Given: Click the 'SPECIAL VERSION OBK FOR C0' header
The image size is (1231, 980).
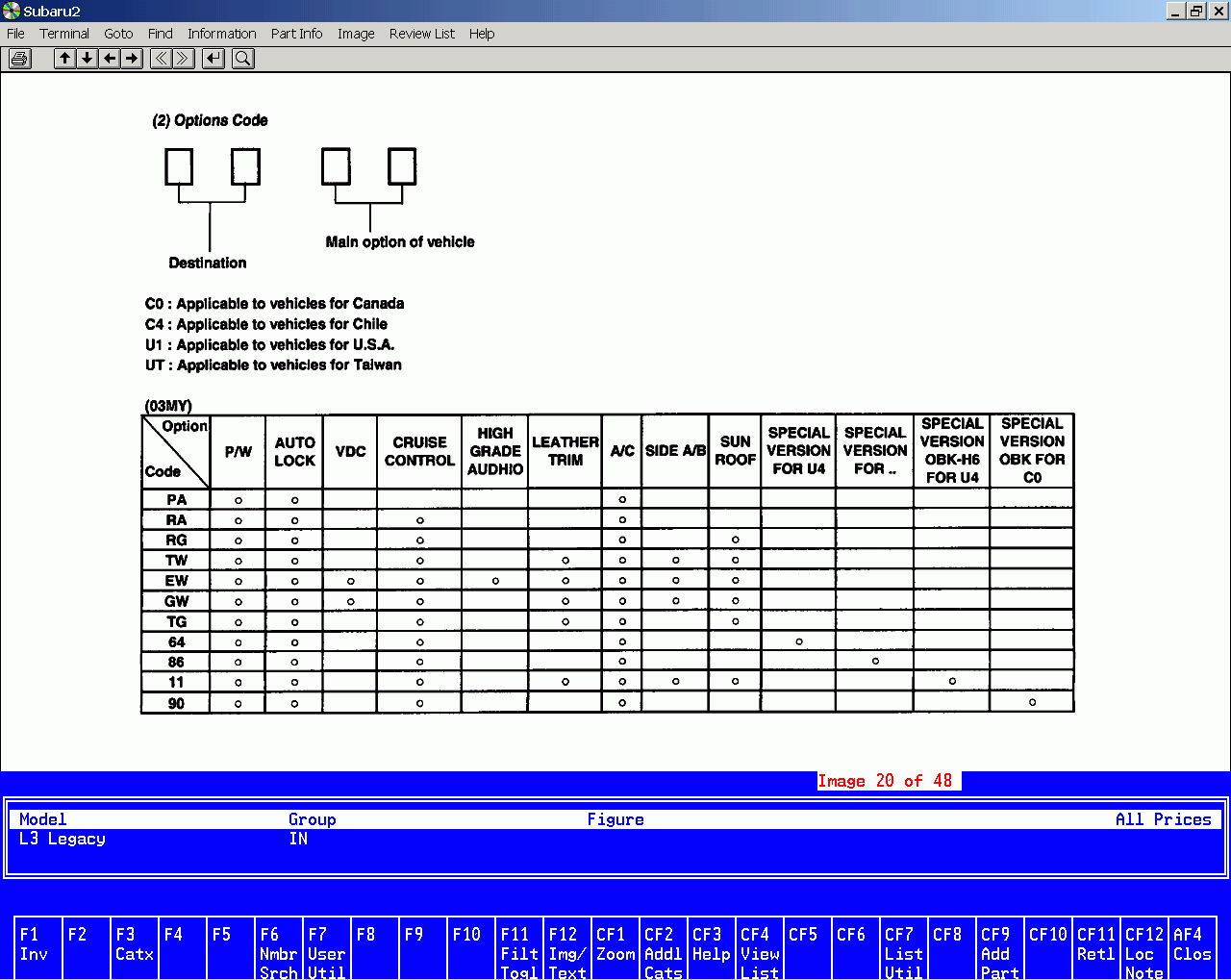Looking at the screenshot, I should pyautogui.click(x=1032, y=450).
